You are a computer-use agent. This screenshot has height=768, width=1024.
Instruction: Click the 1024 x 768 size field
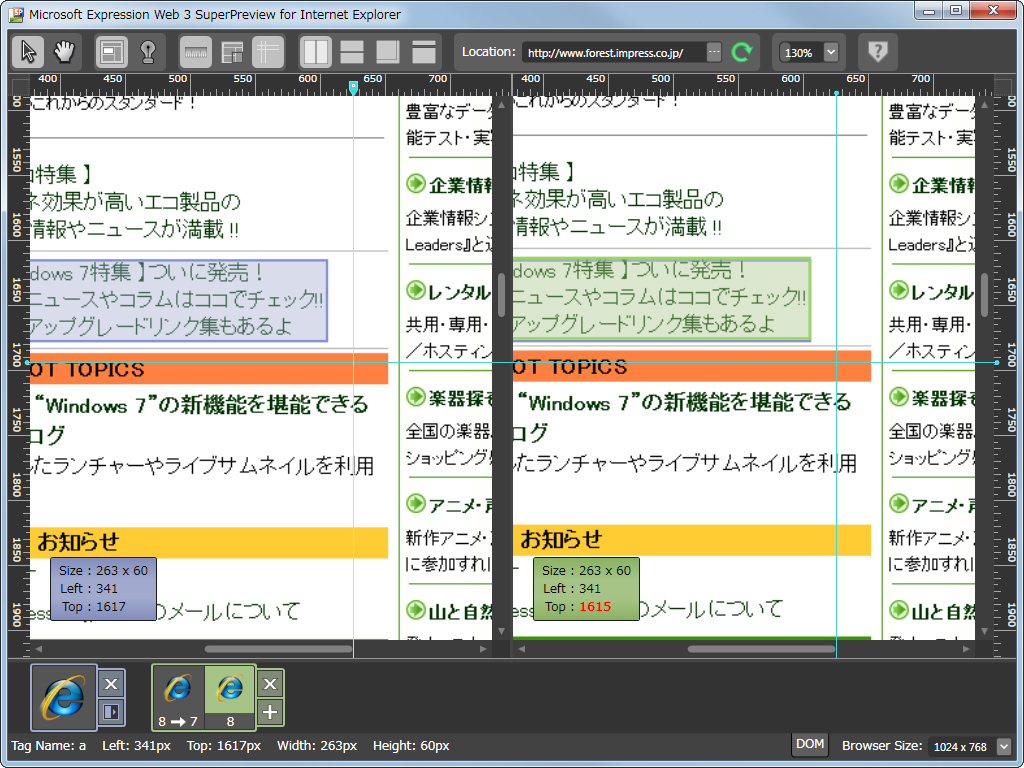961,746
